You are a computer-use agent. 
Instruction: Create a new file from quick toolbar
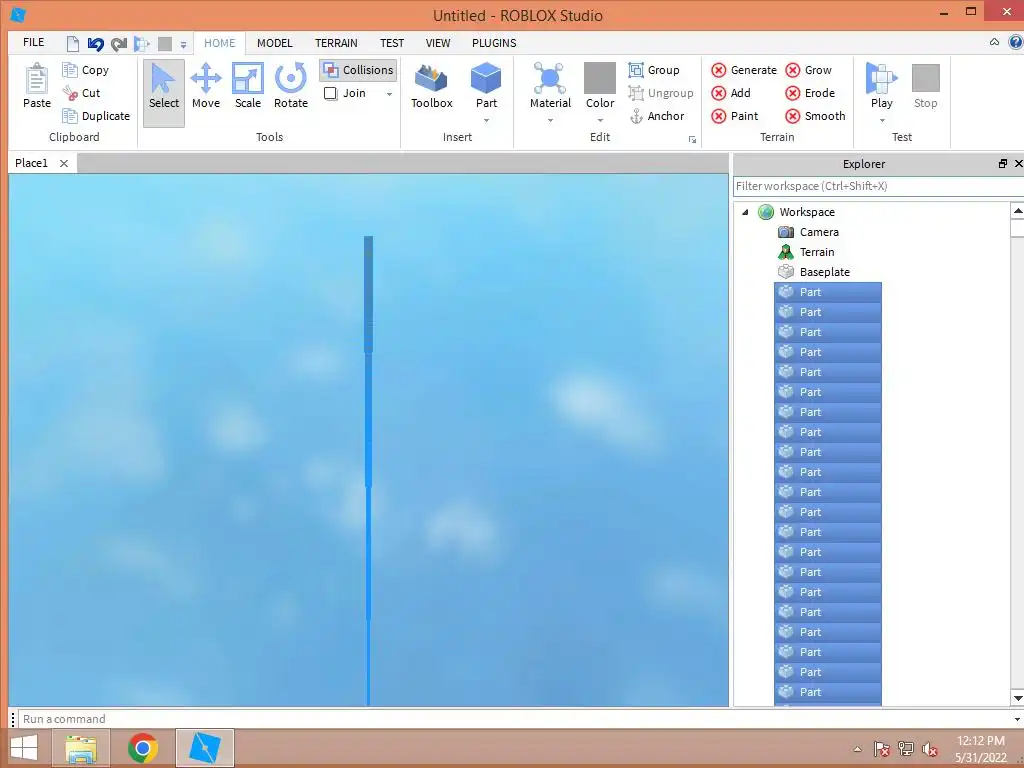point(72,44)
